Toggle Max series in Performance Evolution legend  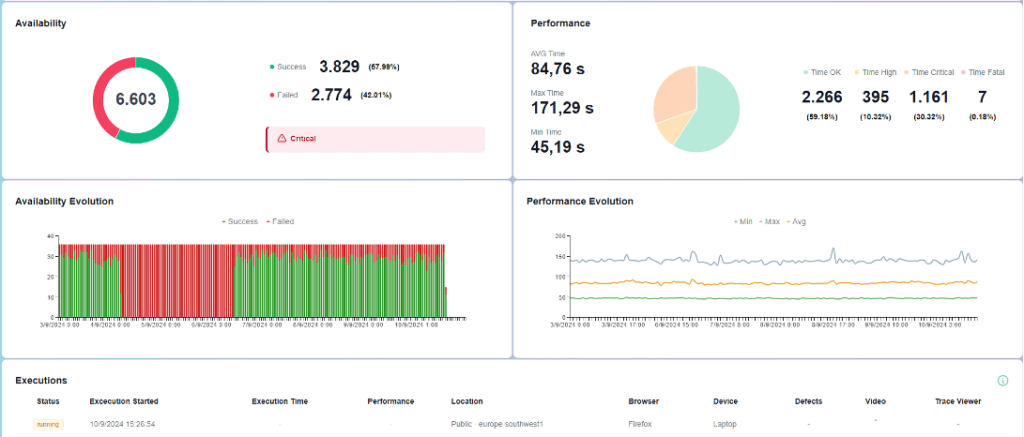(770, 221)
